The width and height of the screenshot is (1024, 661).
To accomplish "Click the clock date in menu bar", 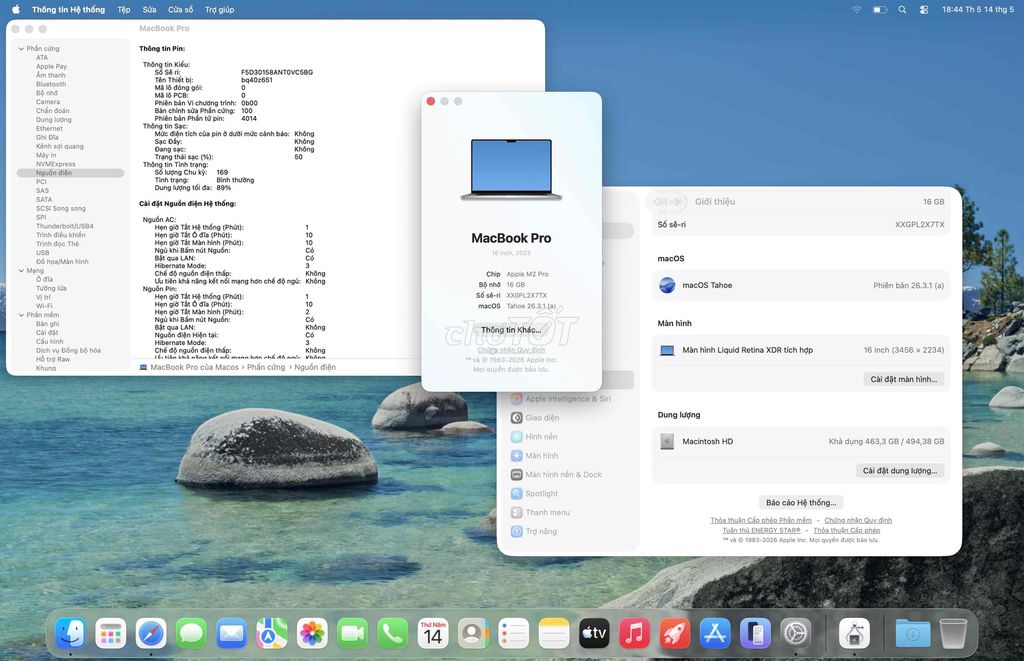I will tap(978, 10).
